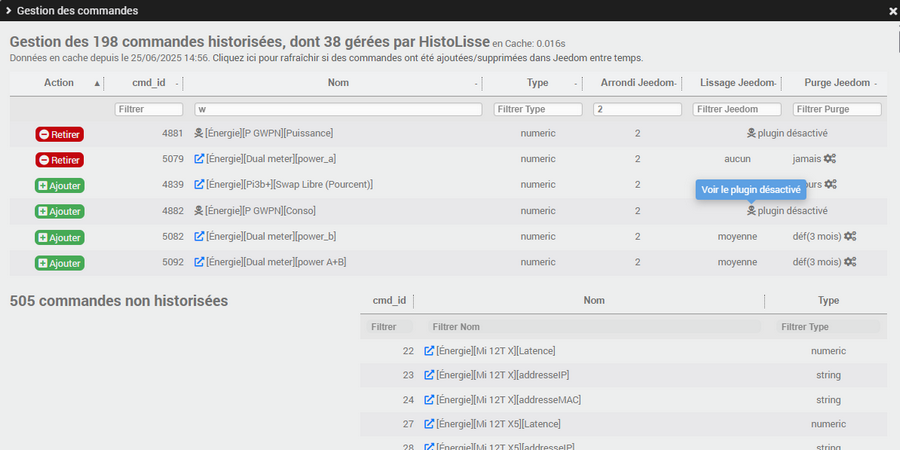Image resolution: width=900 pixels, height=450 pixels.
Task: Remove command 4881 with Retirer button
Action: (x=59, y=133)
